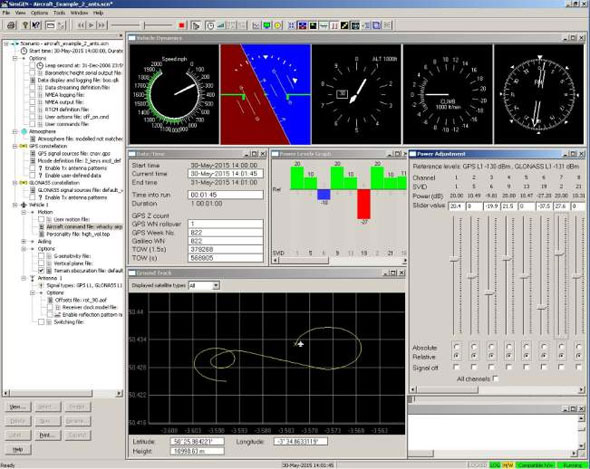
Task: Toggle NMEA logging file checkbox
Action: pos(32,95)
